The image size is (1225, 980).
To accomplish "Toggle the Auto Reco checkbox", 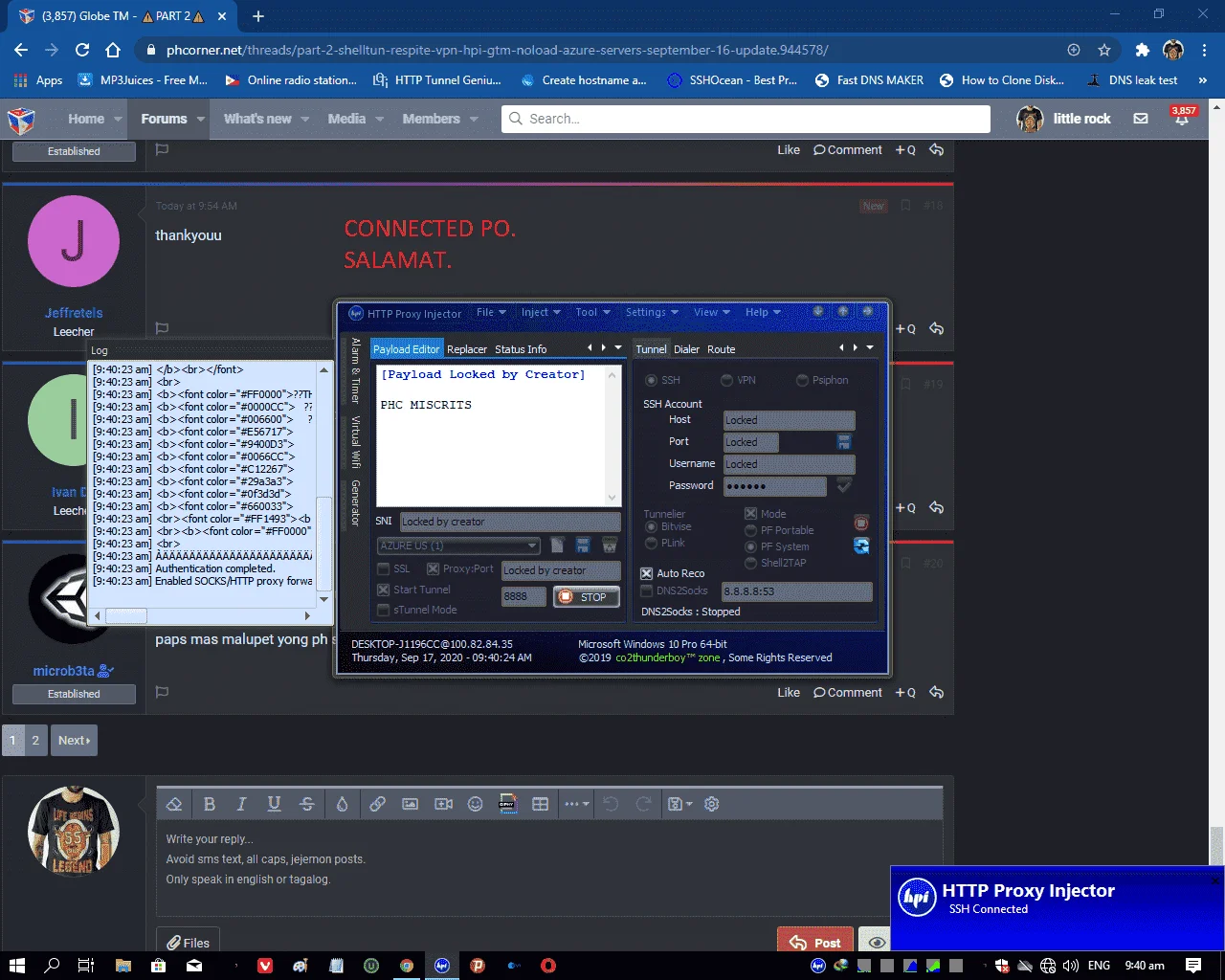I will [x=646, y=573].
